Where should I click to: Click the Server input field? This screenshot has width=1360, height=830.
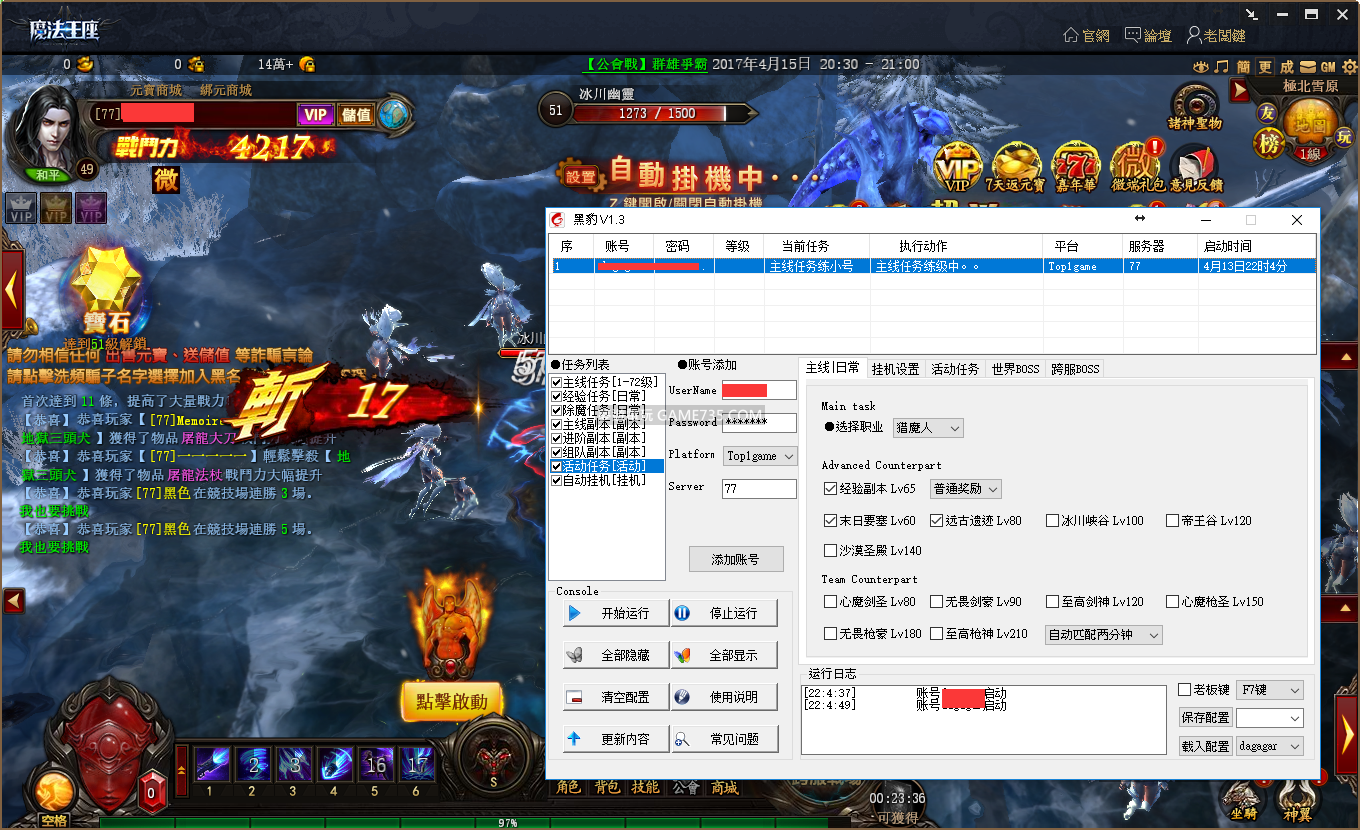[759, 489]
